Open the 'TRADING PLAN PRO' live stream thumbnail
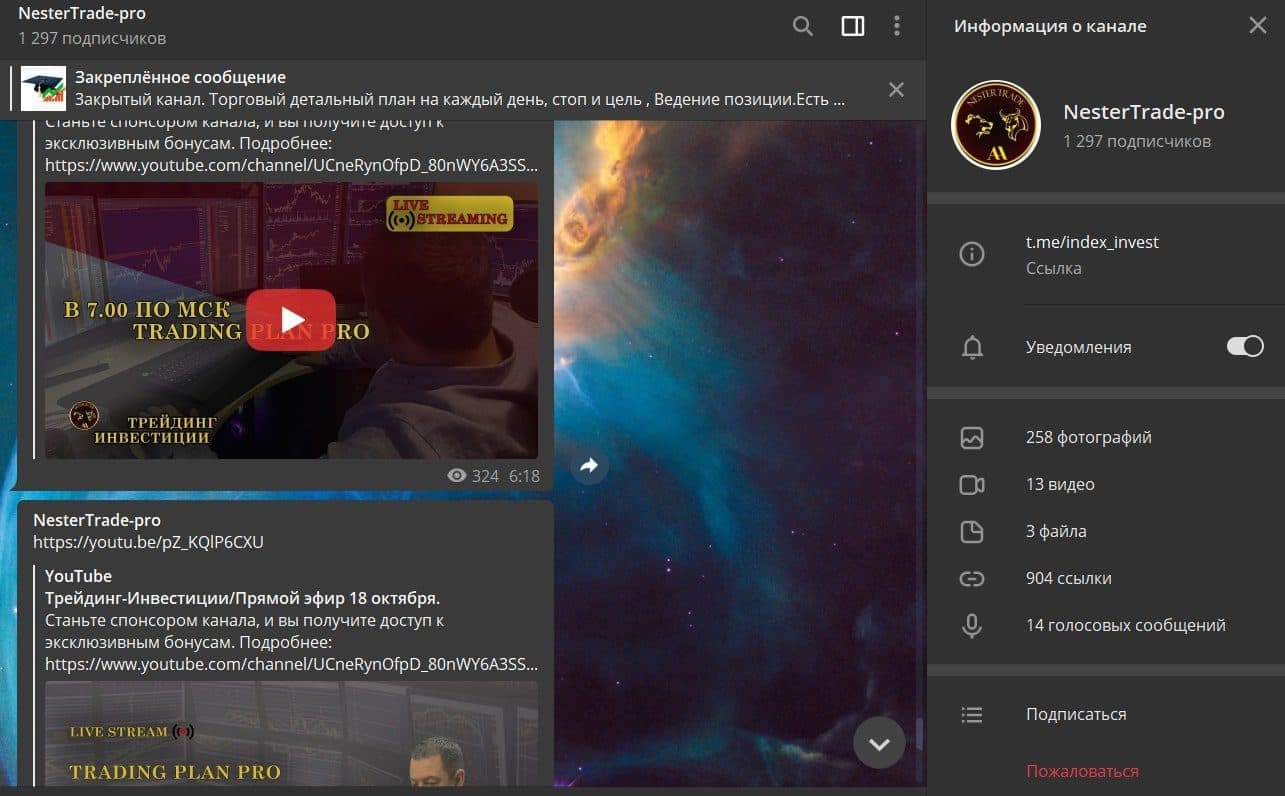1285x796 pixels. click(291, 733)
